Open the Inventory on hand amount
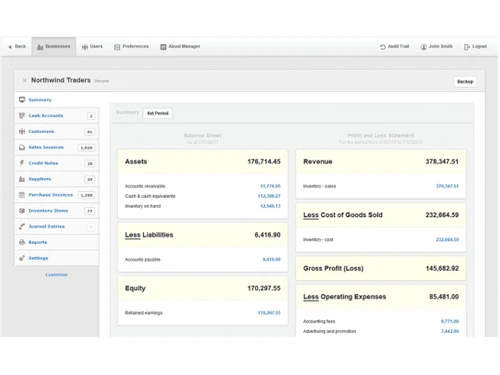Image resolution: width=500 pixels, height=375 pixels. pyautogui.click(x=270, y=206)
